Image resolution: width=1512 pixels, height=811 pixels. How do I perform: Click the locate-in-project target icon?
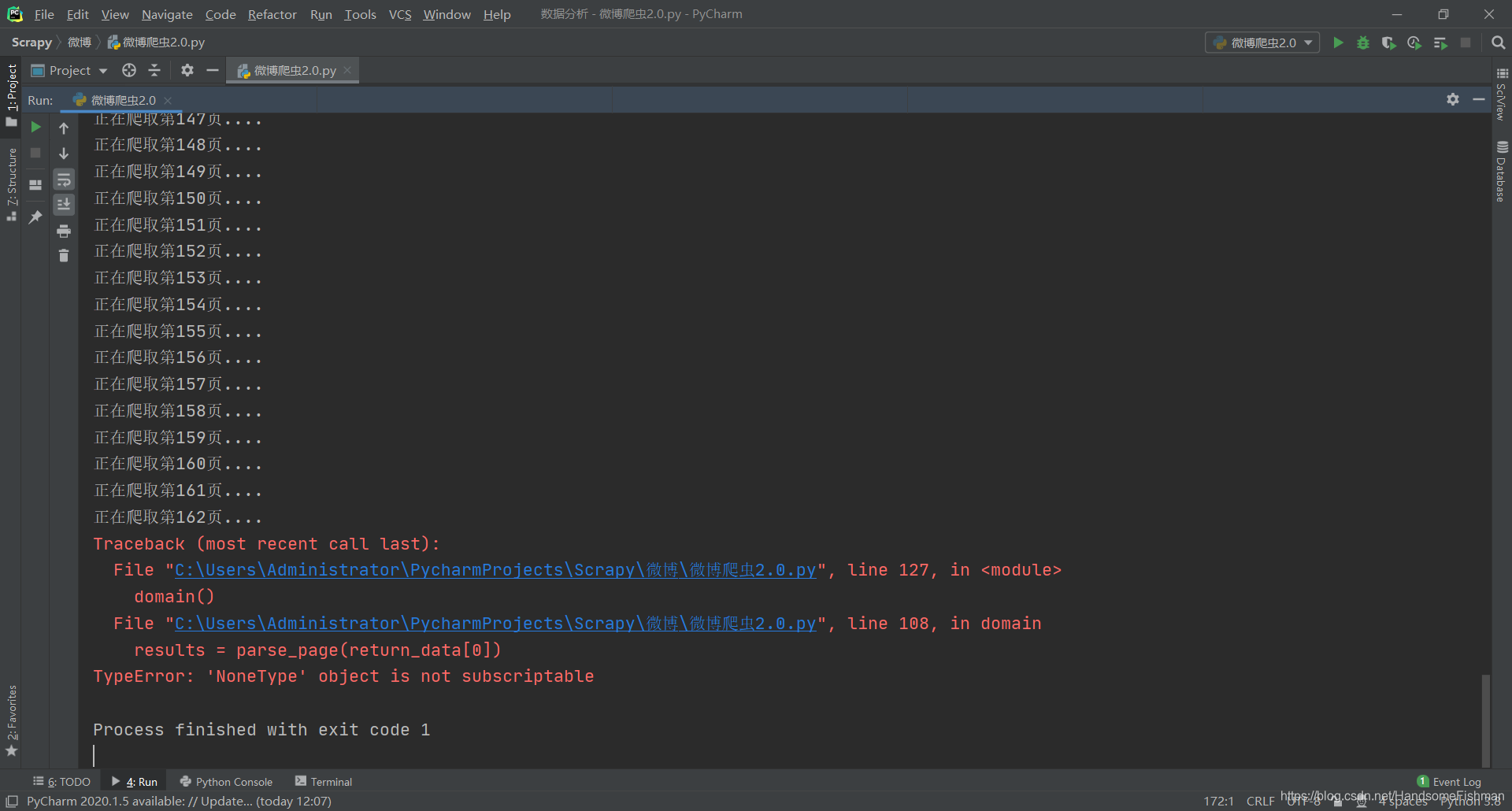pyautogui.click(x=129, y=70)
